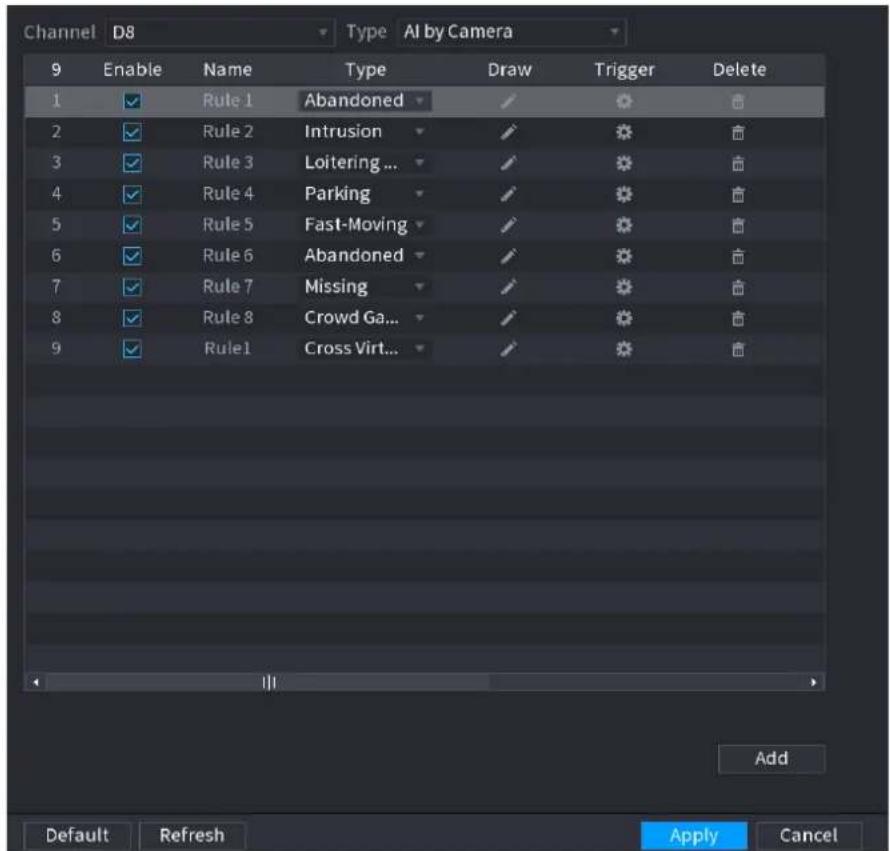This screenshot has width=890, height=851.
Task: Draw region for Rule 7 Missing
Action: click(508, 287)
